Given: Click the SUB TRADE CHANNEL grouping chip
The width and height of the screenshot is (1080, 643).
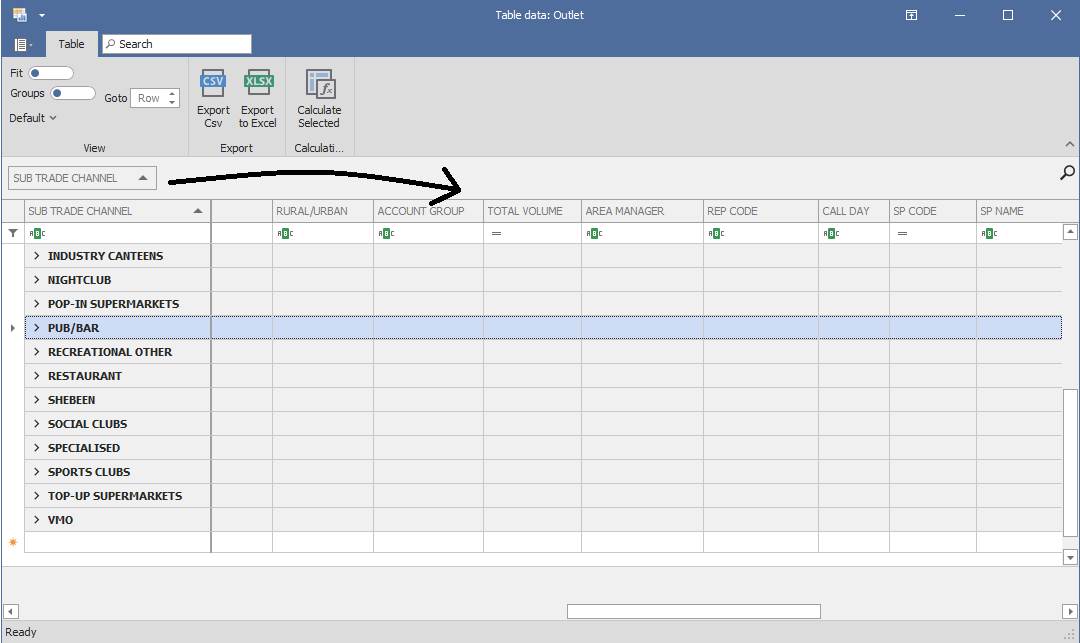Looking at the screenshot, I should 82,178.
